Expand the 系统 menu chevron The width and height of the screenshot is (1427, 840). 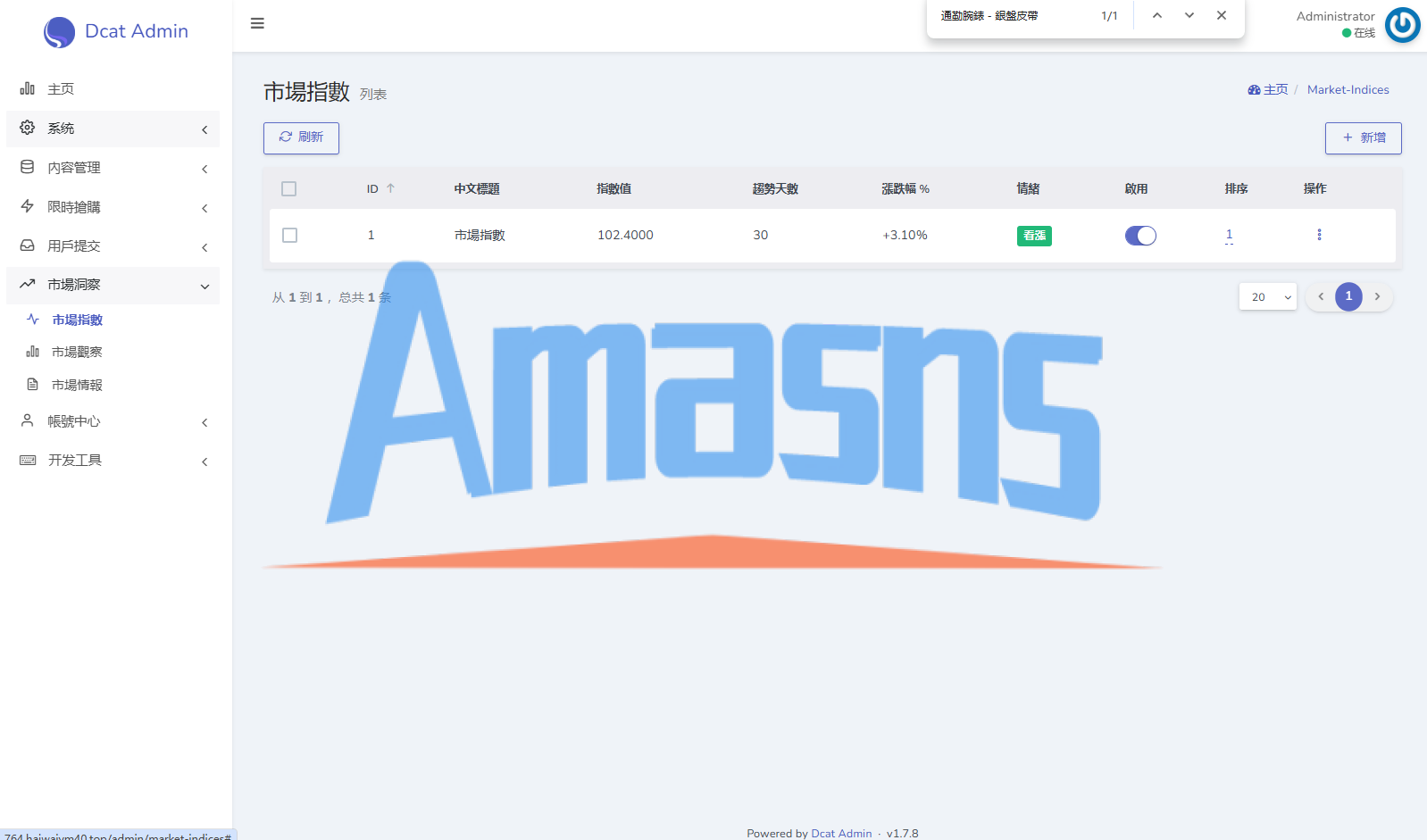(x=204, y=129)
